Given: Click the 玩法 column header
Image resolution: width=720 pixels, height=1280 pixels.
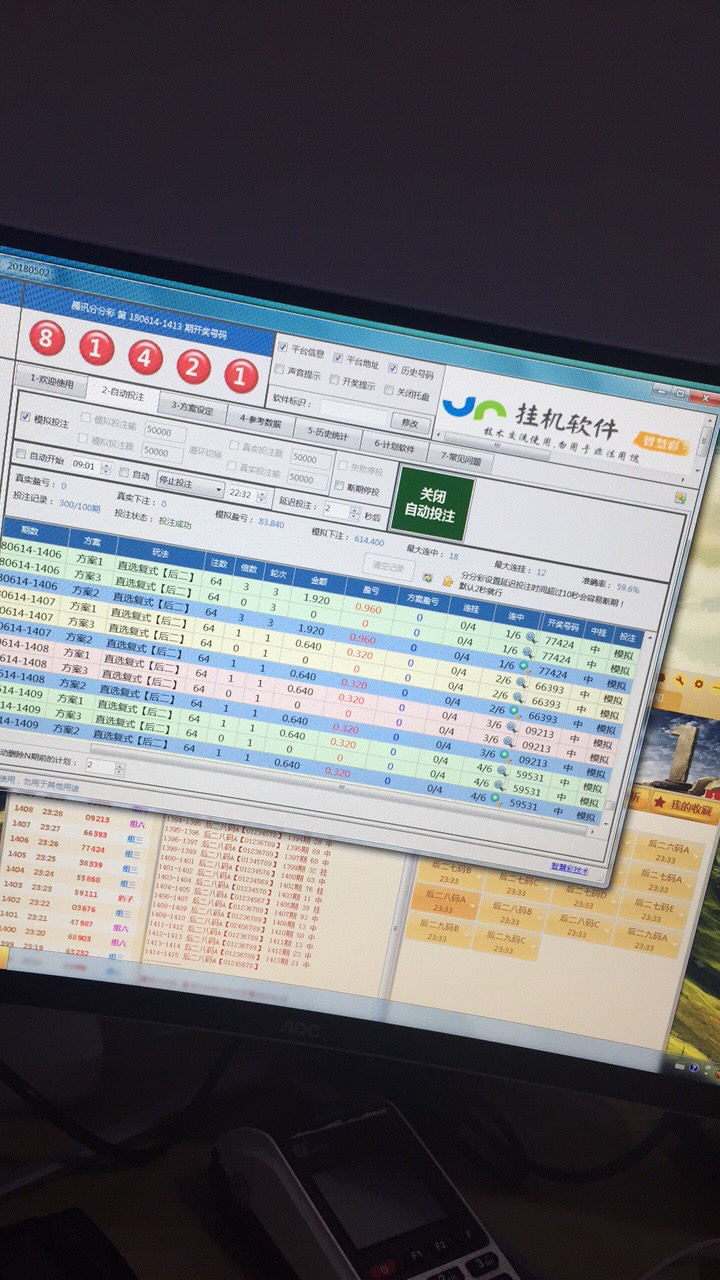Looking at the screenshot, I should pyautogui.click(x=160, y=550).
